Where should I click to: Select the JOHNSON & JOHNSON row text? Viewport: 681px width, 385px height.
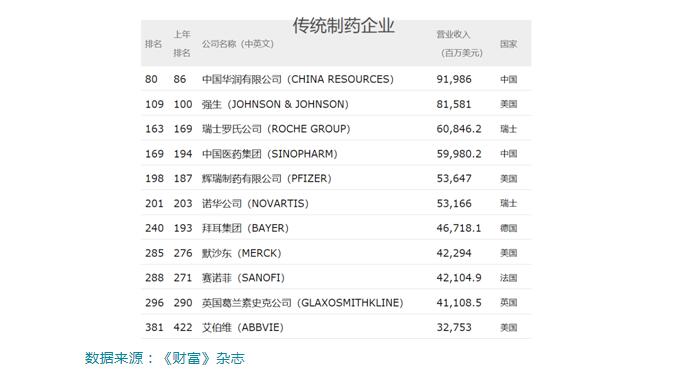coord(275,104)
